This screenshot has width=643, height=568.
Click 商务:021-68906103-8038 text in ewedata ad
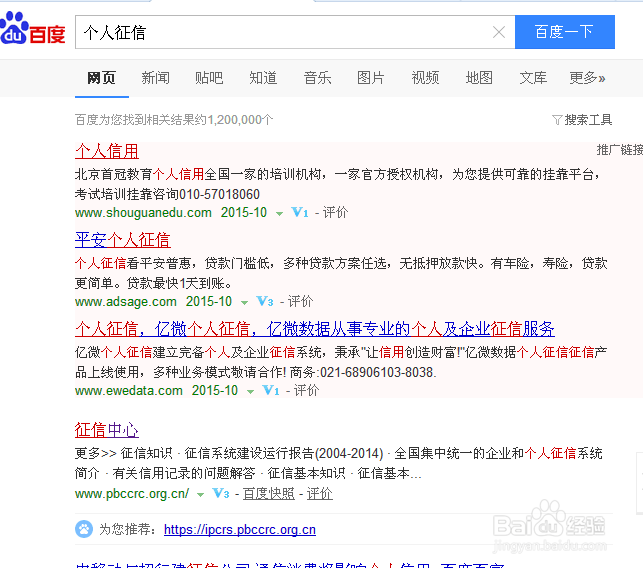point(363,372)
